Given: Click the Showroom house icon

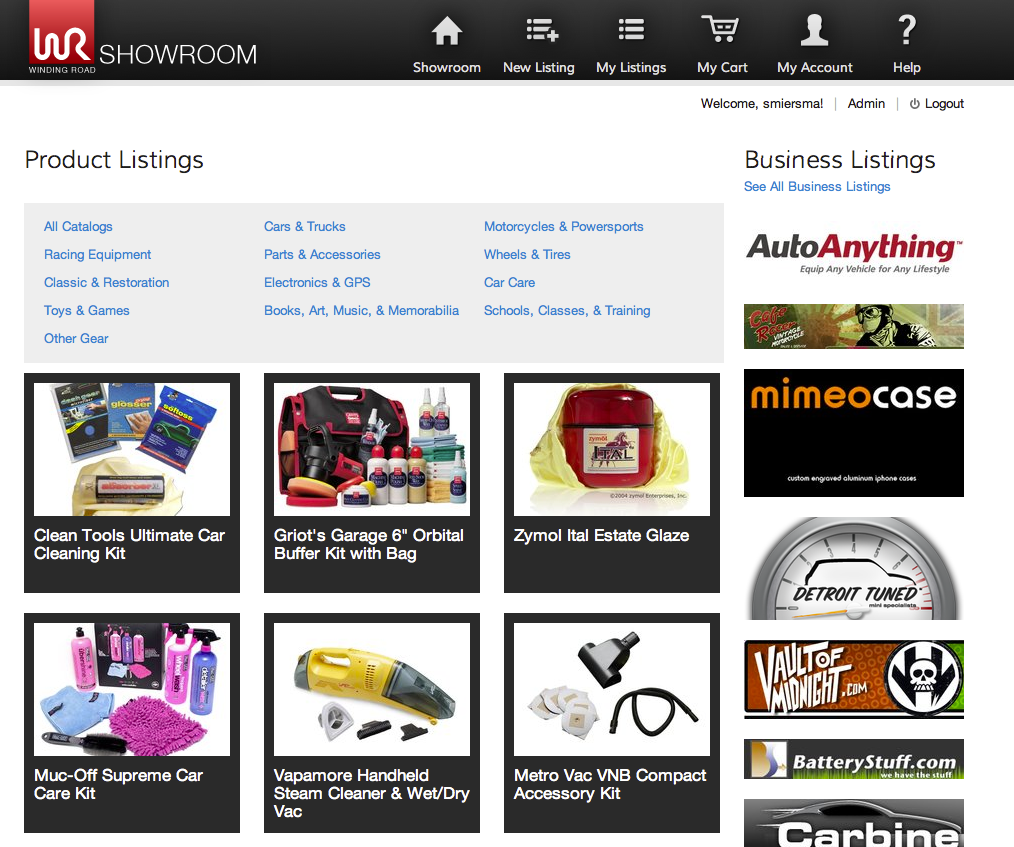Looking at the screenshot, I should [447, 31].
